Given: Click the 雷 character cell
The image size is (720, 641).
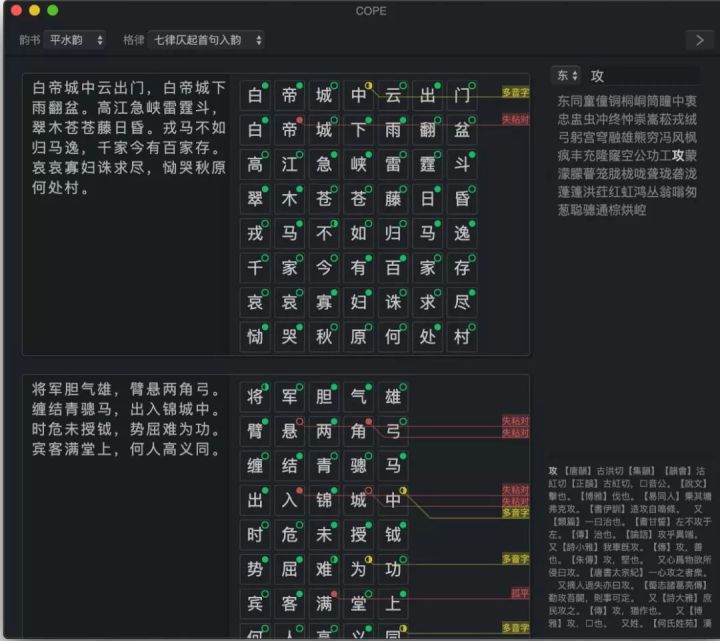Looking at the screenshot, I should click(393, 164).
